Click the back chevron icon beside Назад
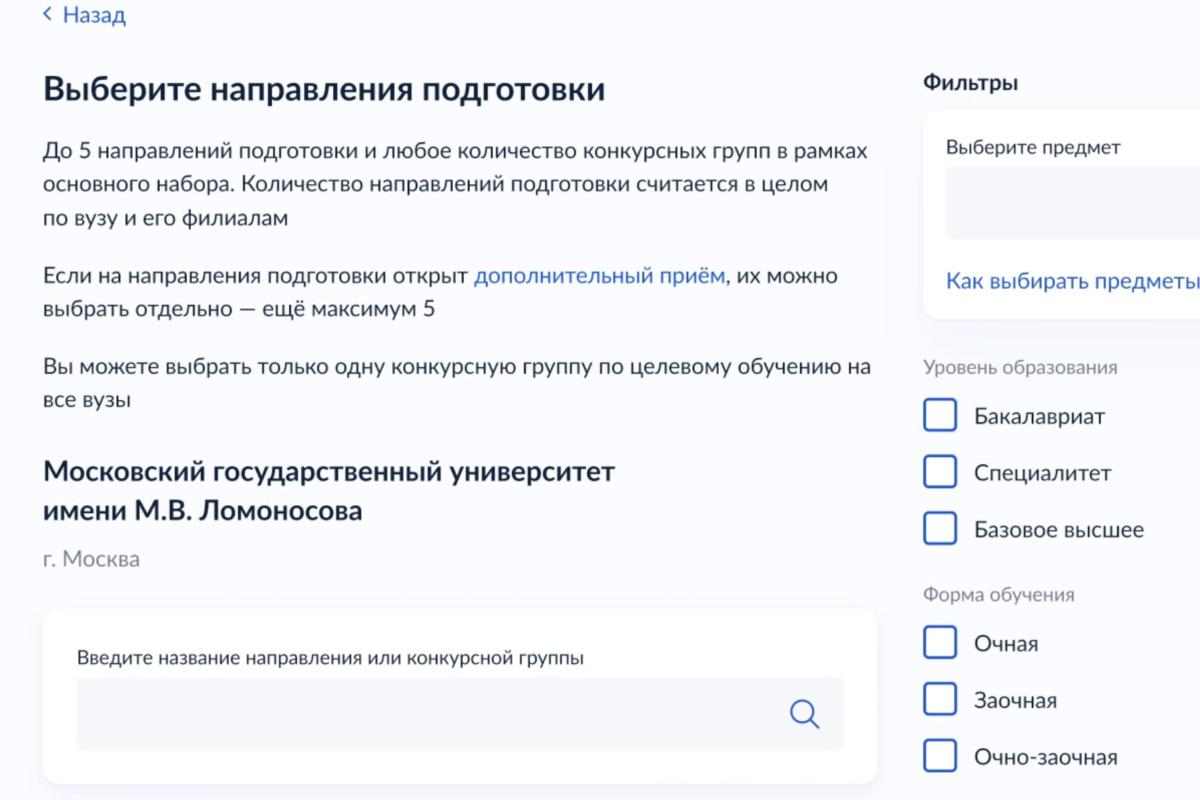1200x800 pixels. tap(47, 15)
